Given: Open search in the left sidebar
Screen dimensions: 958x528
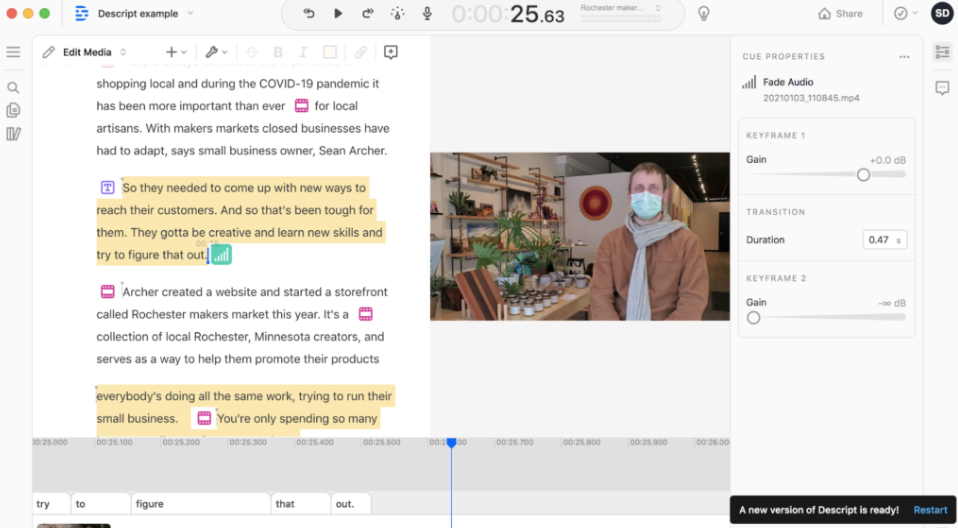Looking at the screenshot, I should 13,87.
